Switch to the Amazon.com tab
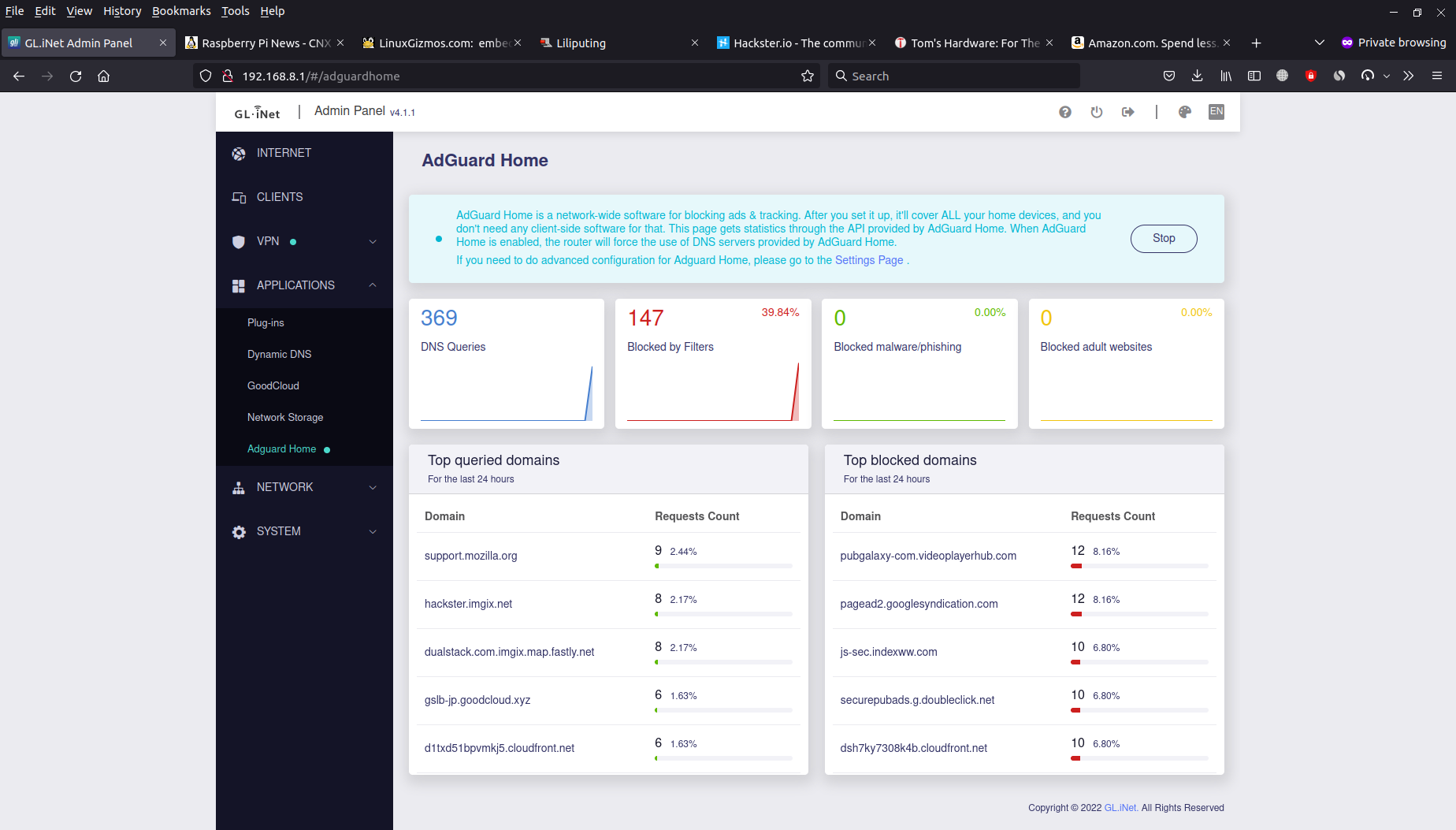 click(x=1151, y=43)
